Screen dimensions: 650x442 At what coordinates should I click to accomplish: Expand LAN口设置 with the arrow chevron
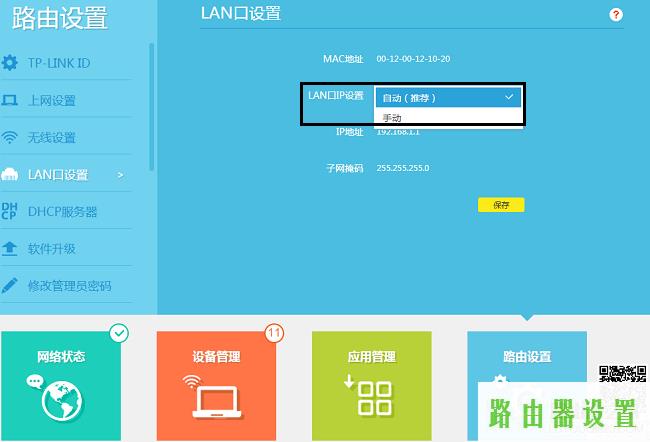[x=121, y=175]
